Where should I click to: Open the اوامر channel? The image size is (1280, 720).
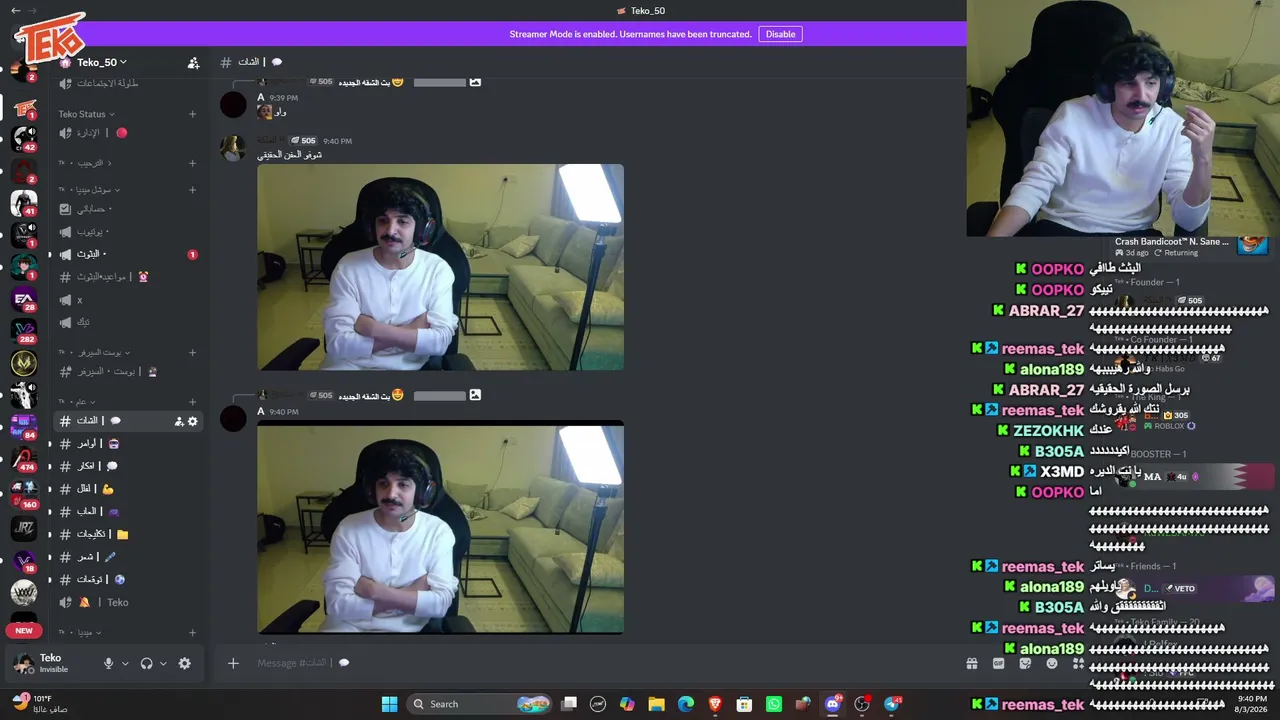coord(130,443)
